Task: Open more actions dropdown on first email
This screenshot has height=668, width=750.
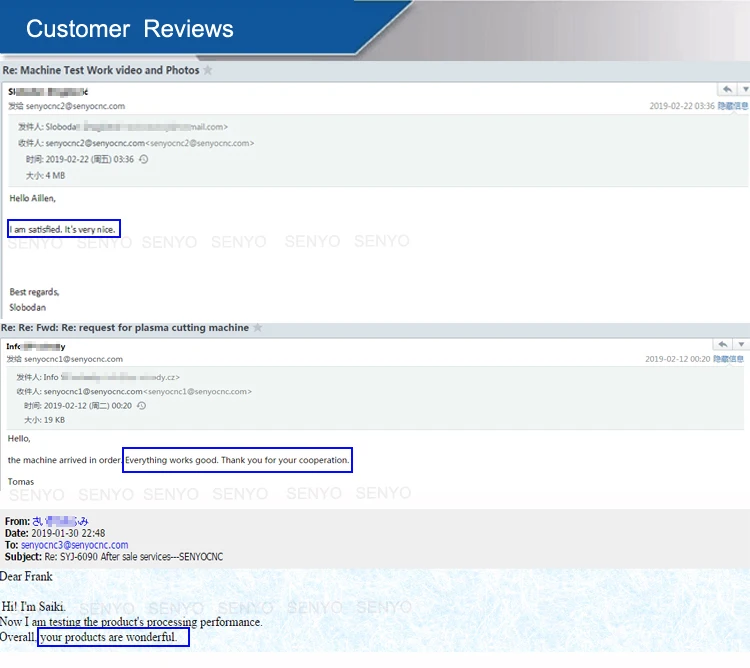Action: [x=744, y=89]
